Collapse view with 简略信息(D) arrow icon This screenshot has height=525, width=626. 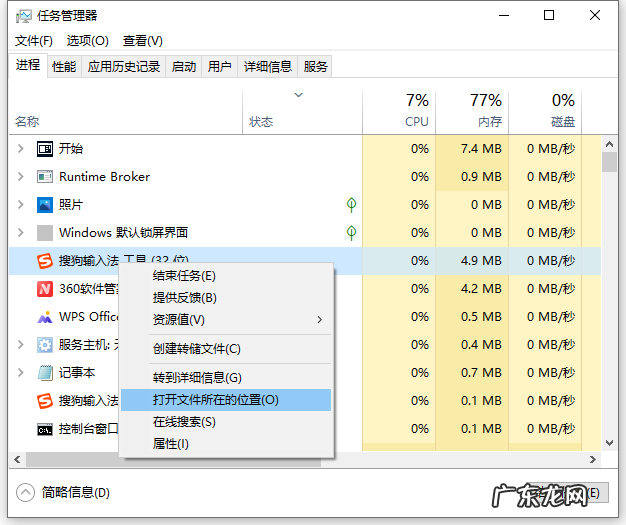coord(26,492)
